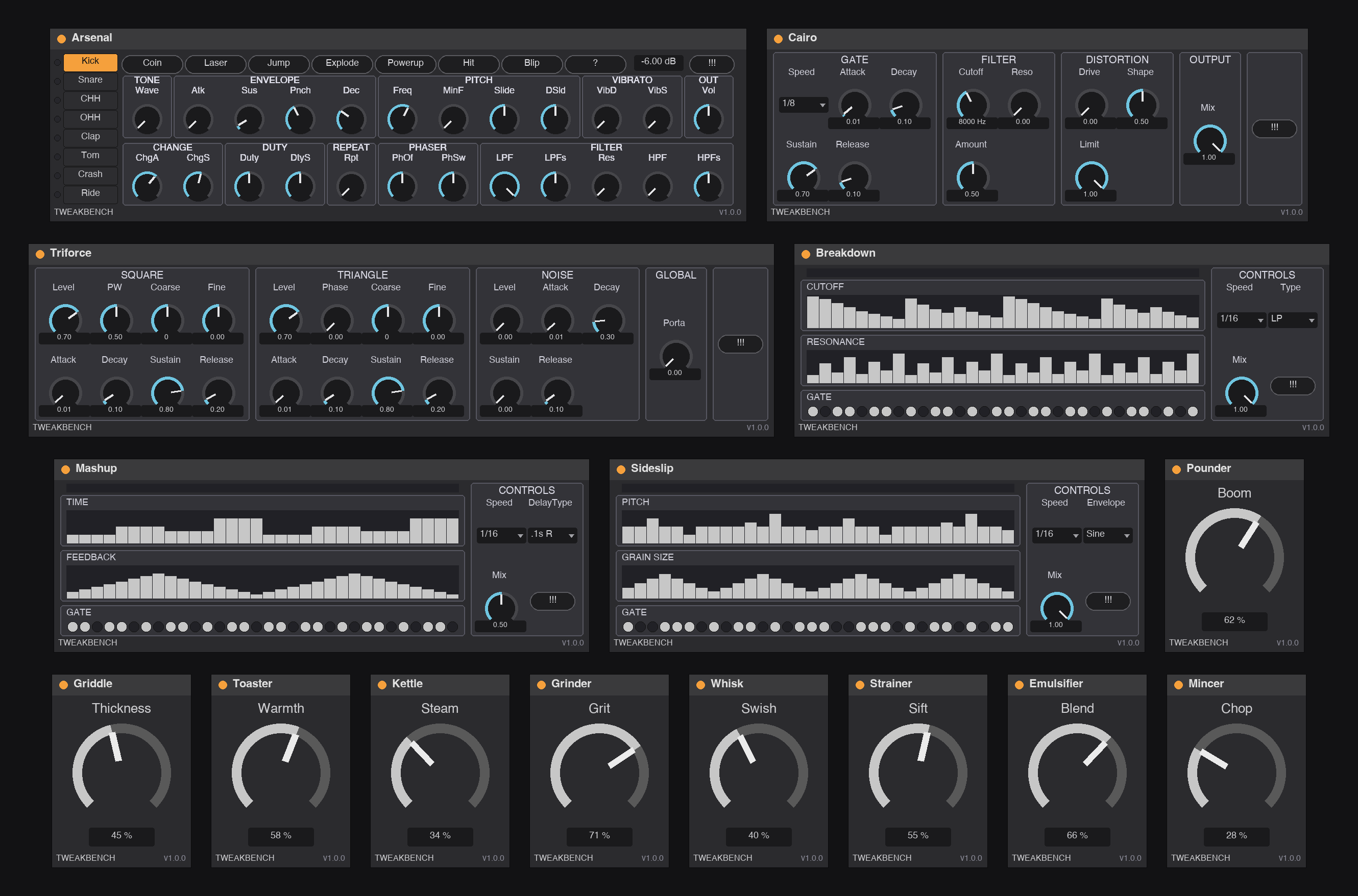The height and width of the screenshot is (896, 1358).
Task: Click the Mashup Mix knob
Action: coord(500,608)
